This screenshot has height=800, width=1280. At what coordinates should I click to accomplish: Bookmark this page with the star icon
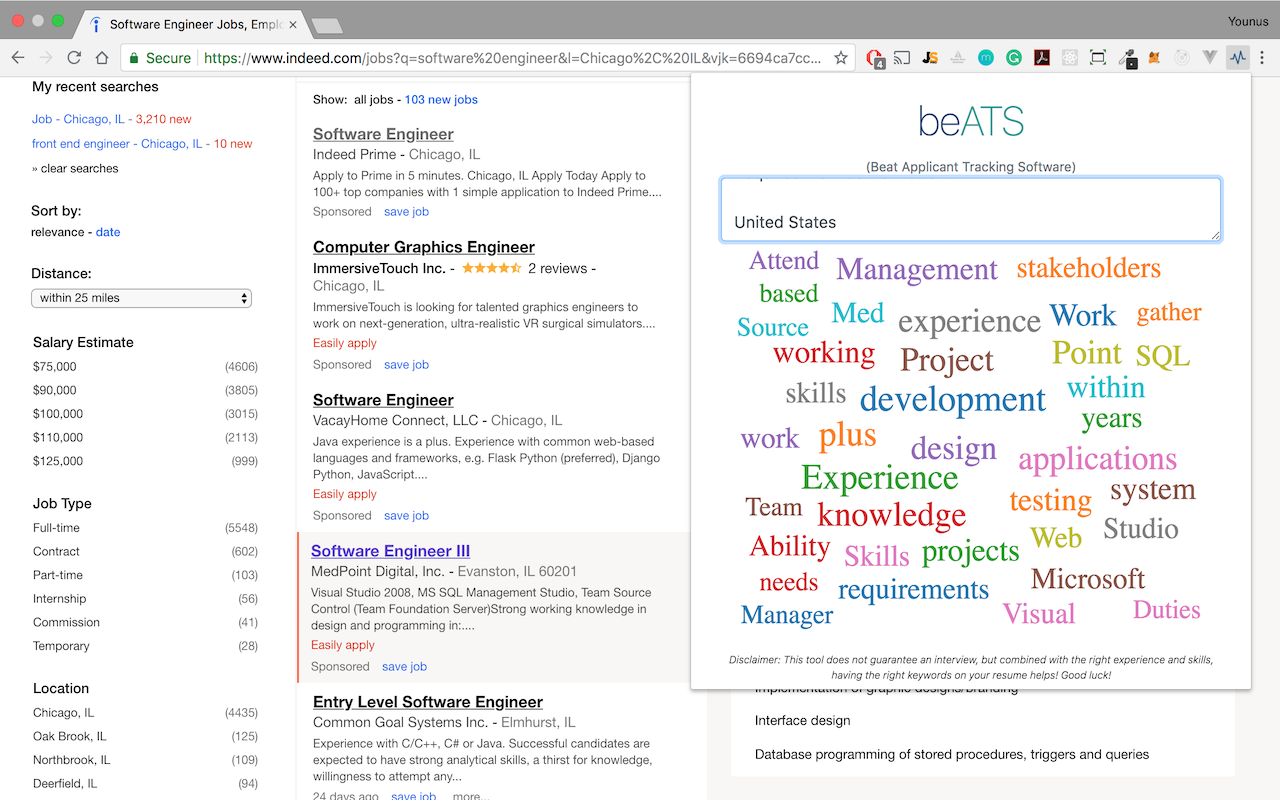point(841,58)
